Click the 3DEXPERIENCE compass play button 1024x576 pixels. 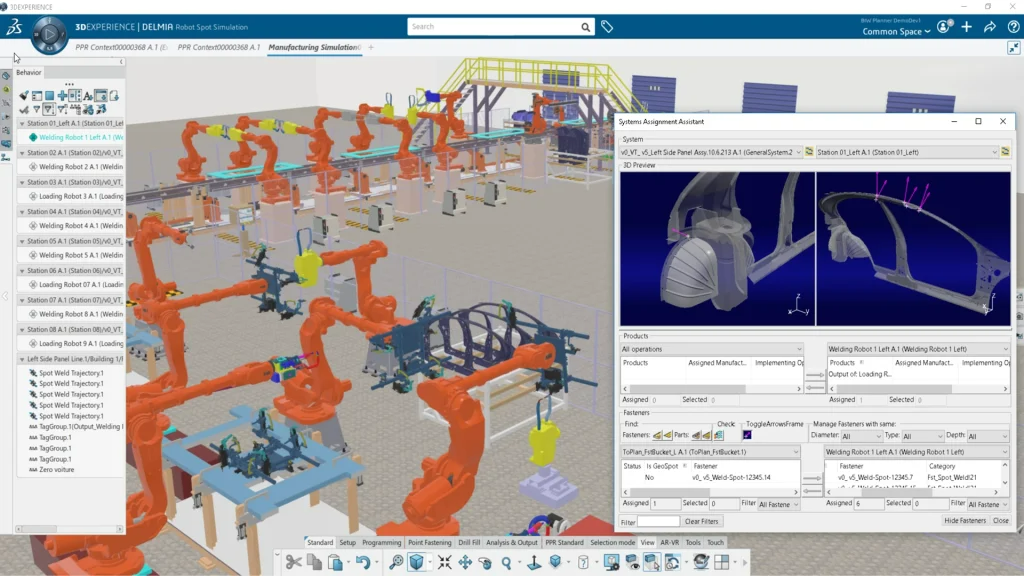point(48,36)
